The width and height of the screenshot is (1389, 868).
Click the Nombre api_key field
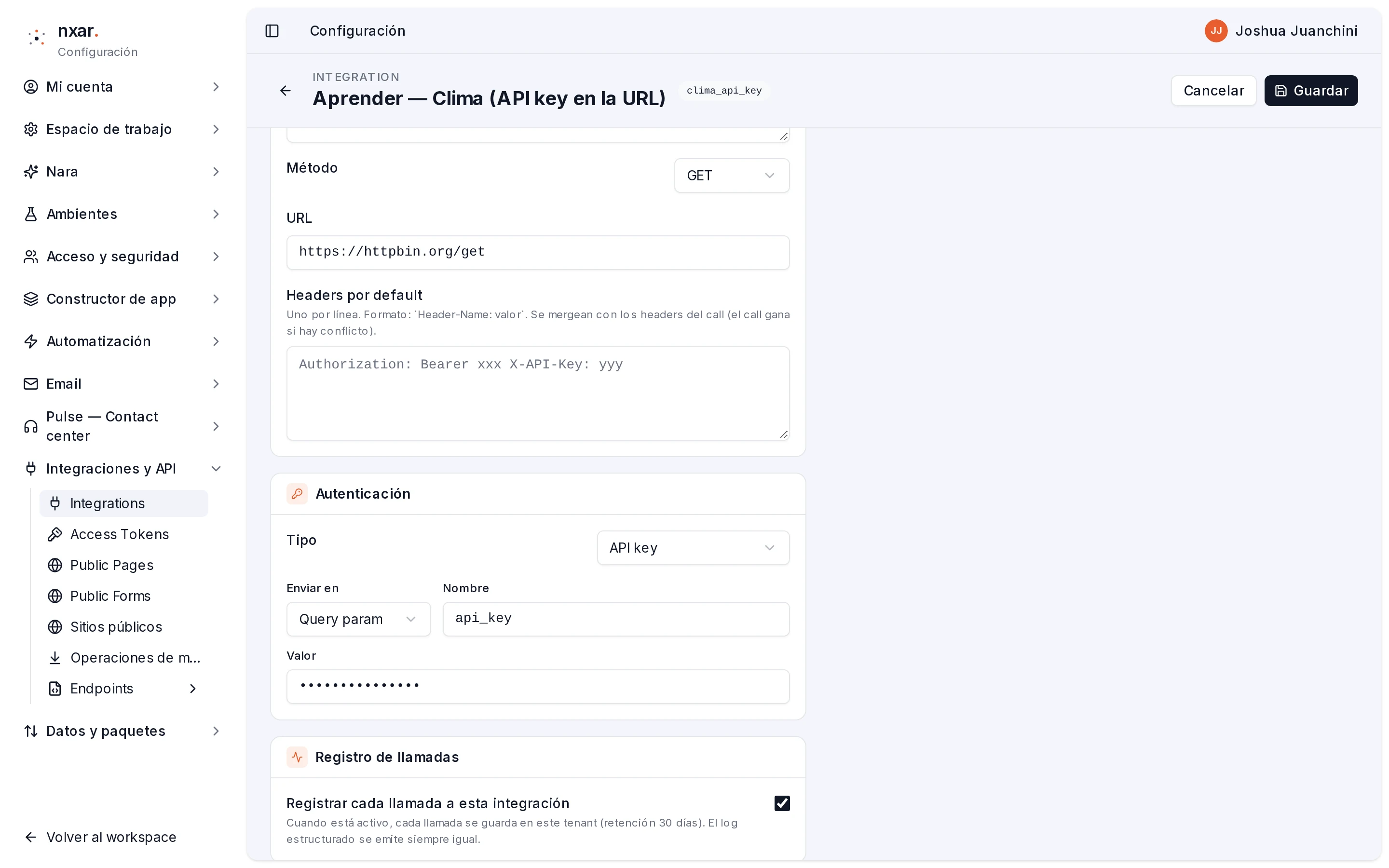pyautogui.click(x=616, y=619)
